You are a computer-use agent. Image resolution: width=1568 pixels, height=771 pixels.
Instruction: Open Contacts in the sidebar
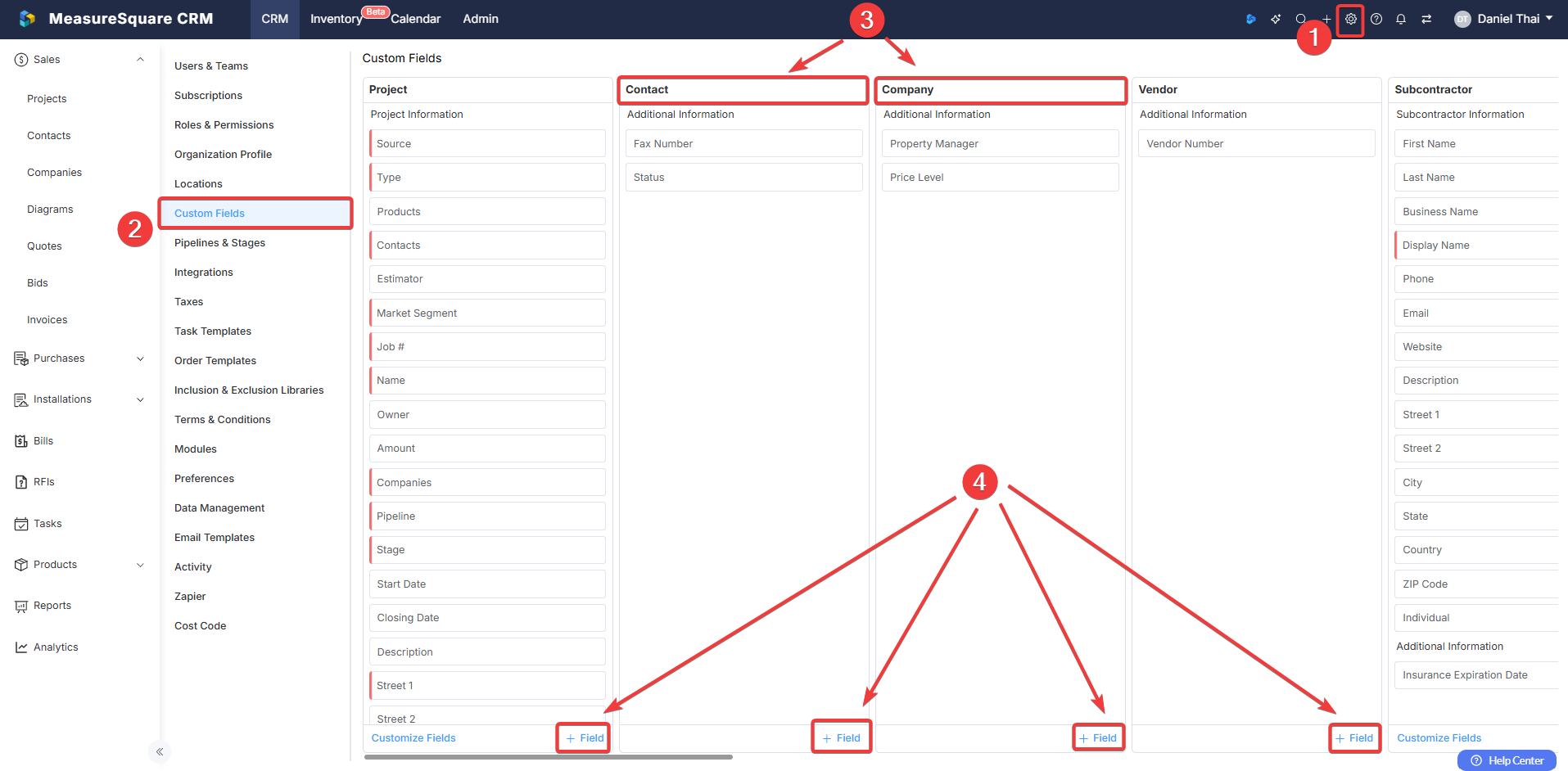click(x=49, y=136)
